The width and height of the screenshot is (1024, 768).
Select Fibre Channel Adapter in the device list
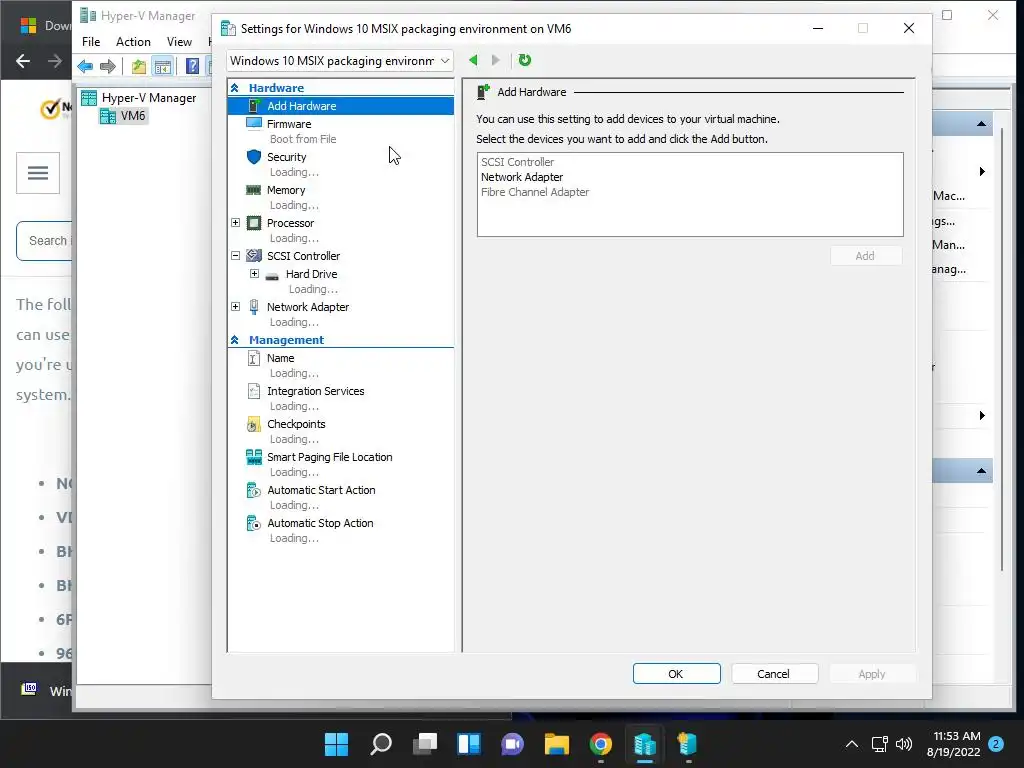click(x=535, y=192)
